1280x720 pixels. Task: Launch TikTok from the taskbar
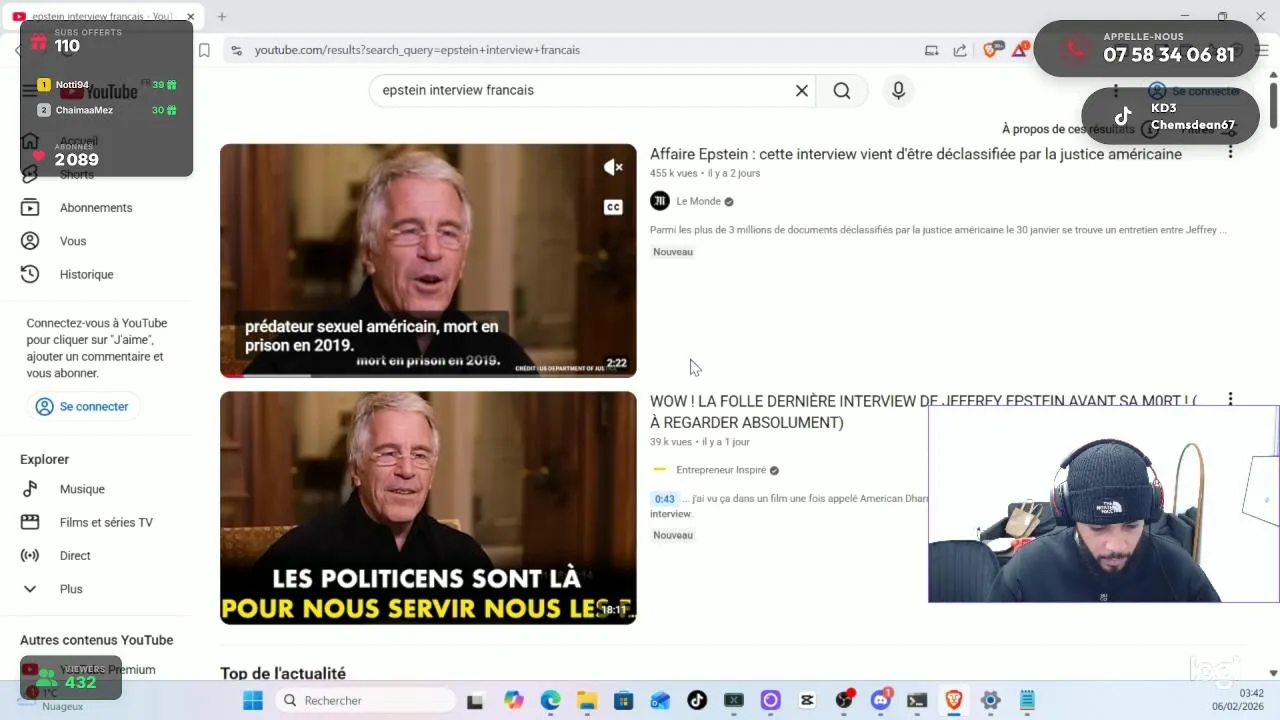tap(697, 700)
